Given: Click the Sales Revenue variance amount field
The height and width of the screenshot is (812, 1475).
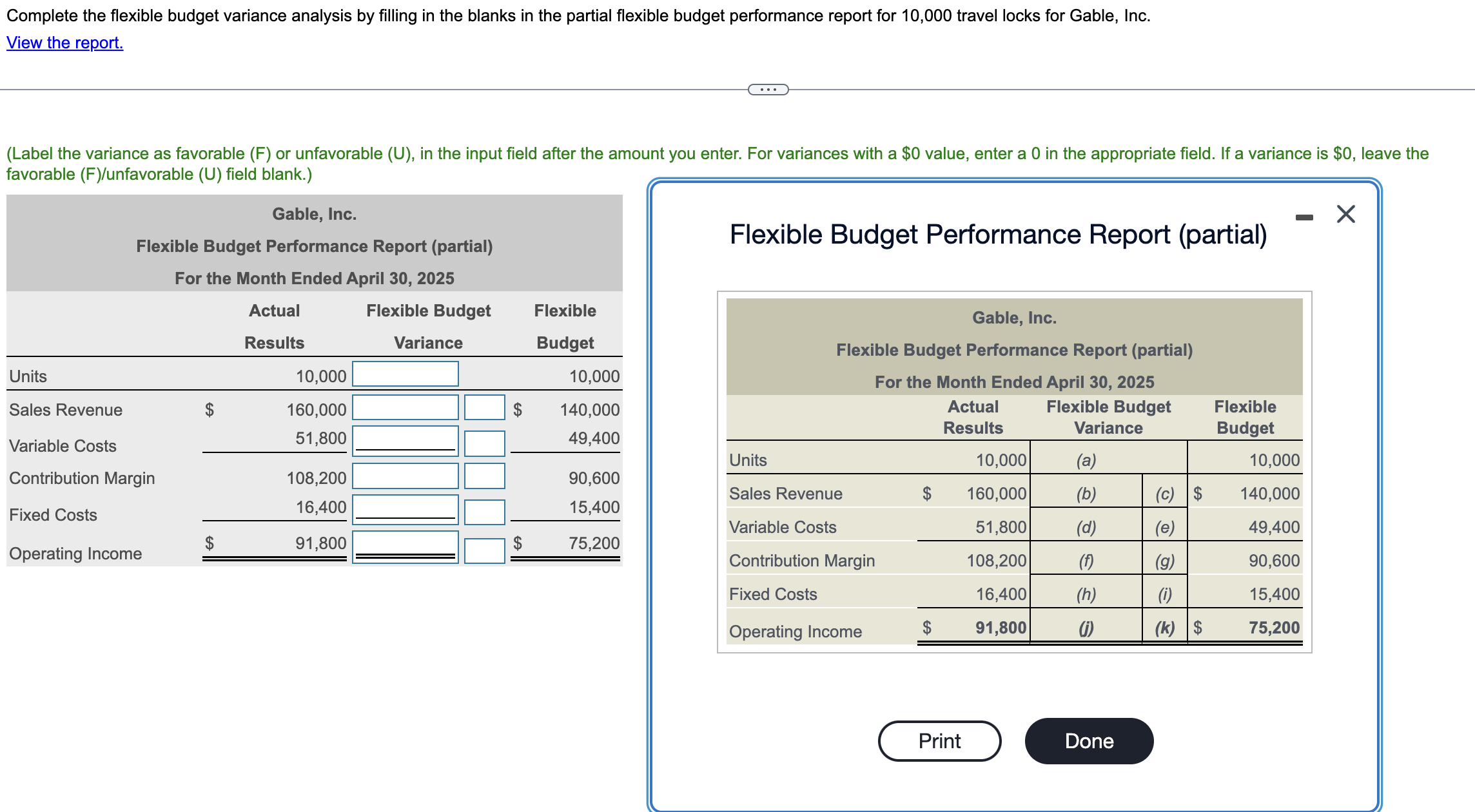Looking at the screenshot, I should pyautogui.click(x=404, y=407).
